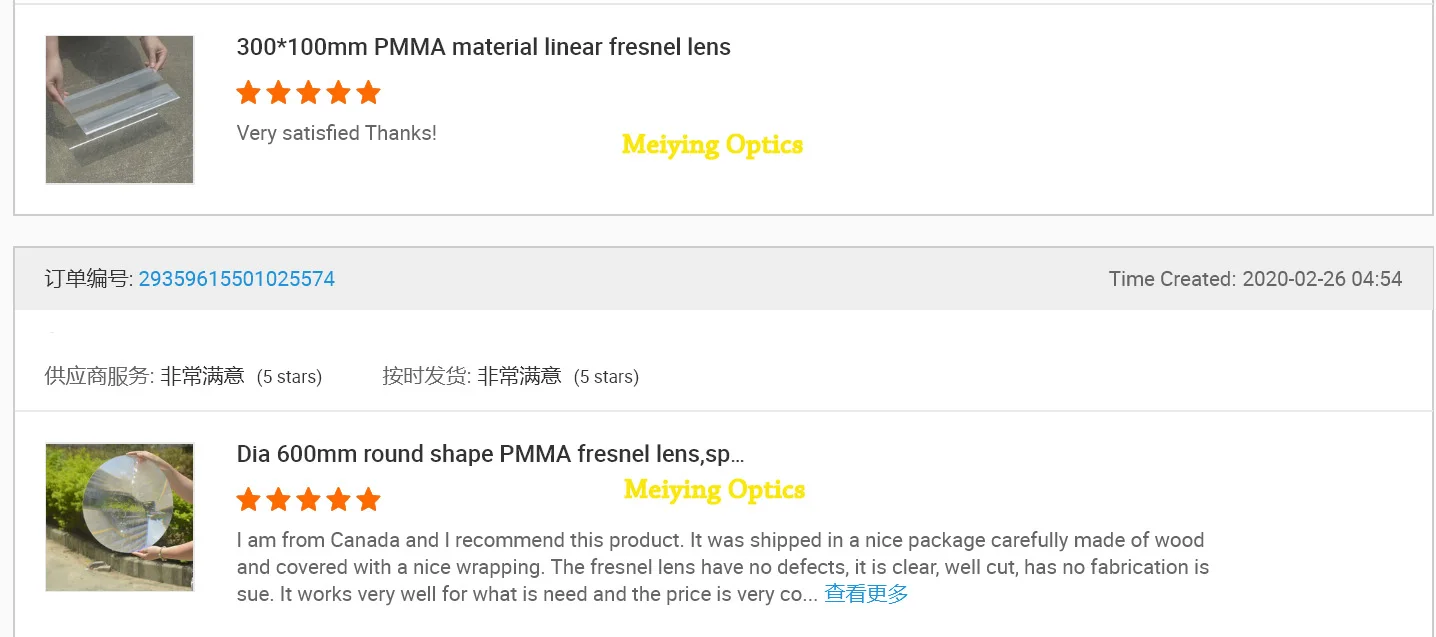Click second star of the Dia 600mm lens review
Image resolution: width=1436 pixels, height=637 pixels.
(x=279, y=499)
